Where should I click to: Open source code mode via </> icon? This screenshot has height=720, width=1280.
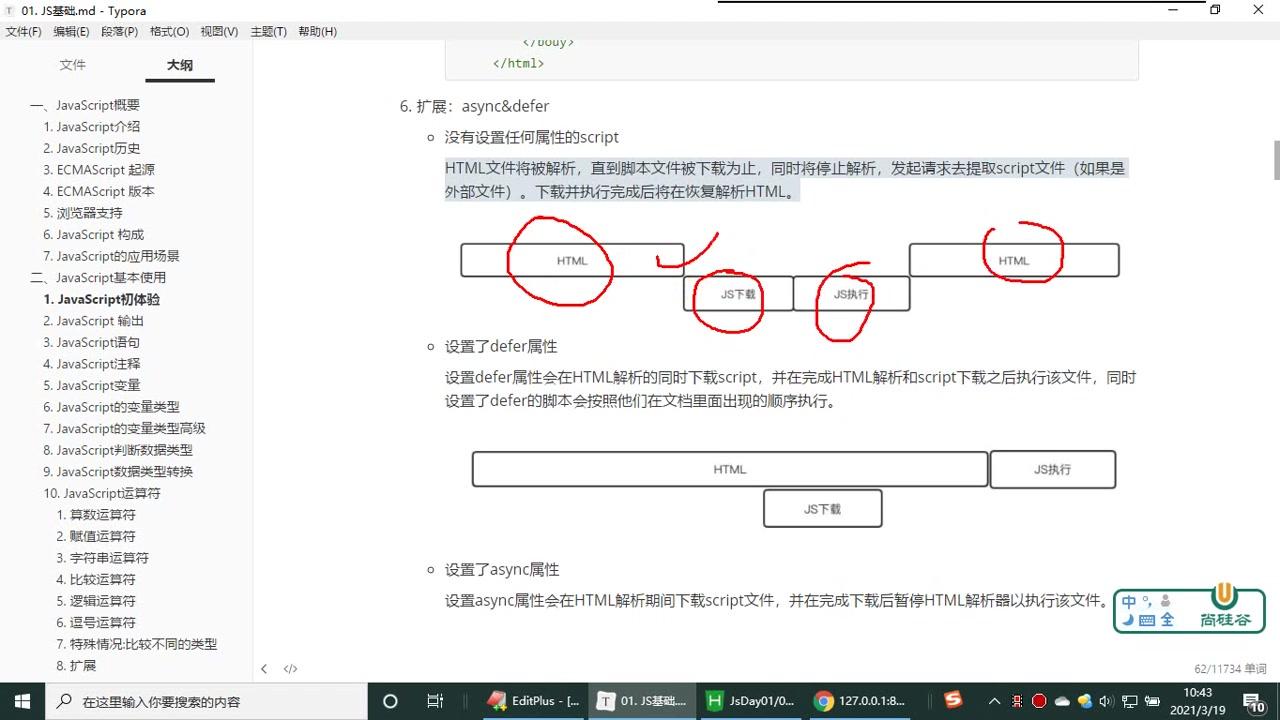[x=290, y=668]
